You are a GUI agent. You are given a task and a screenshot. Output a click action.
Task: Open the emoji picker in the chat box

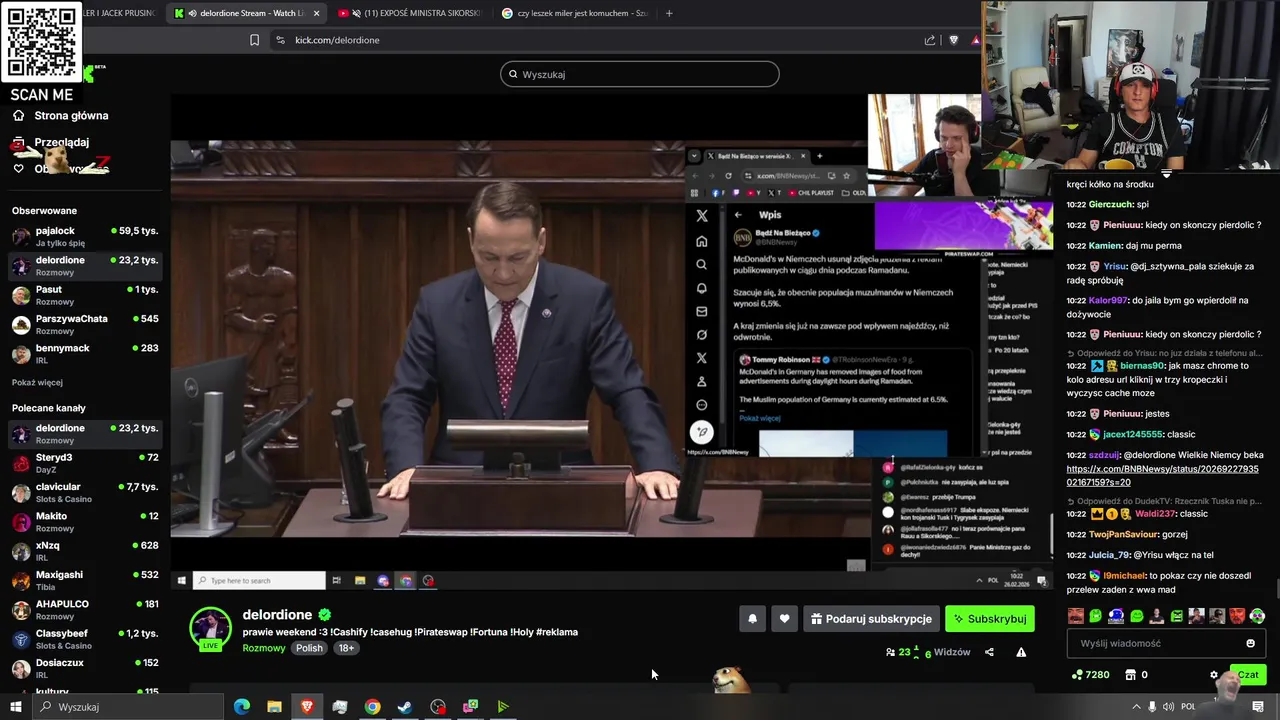click(x=1250, y=643)
